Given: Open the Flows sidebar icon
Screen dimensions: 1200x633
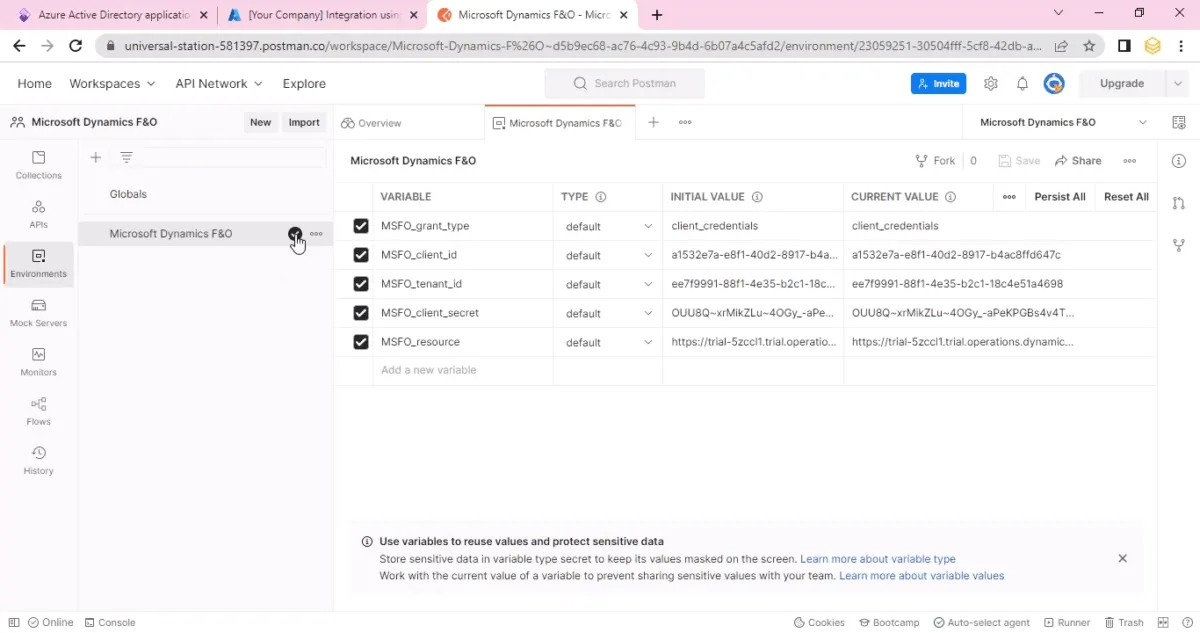Looking at the screenshot, I should [x=38, y=411].
